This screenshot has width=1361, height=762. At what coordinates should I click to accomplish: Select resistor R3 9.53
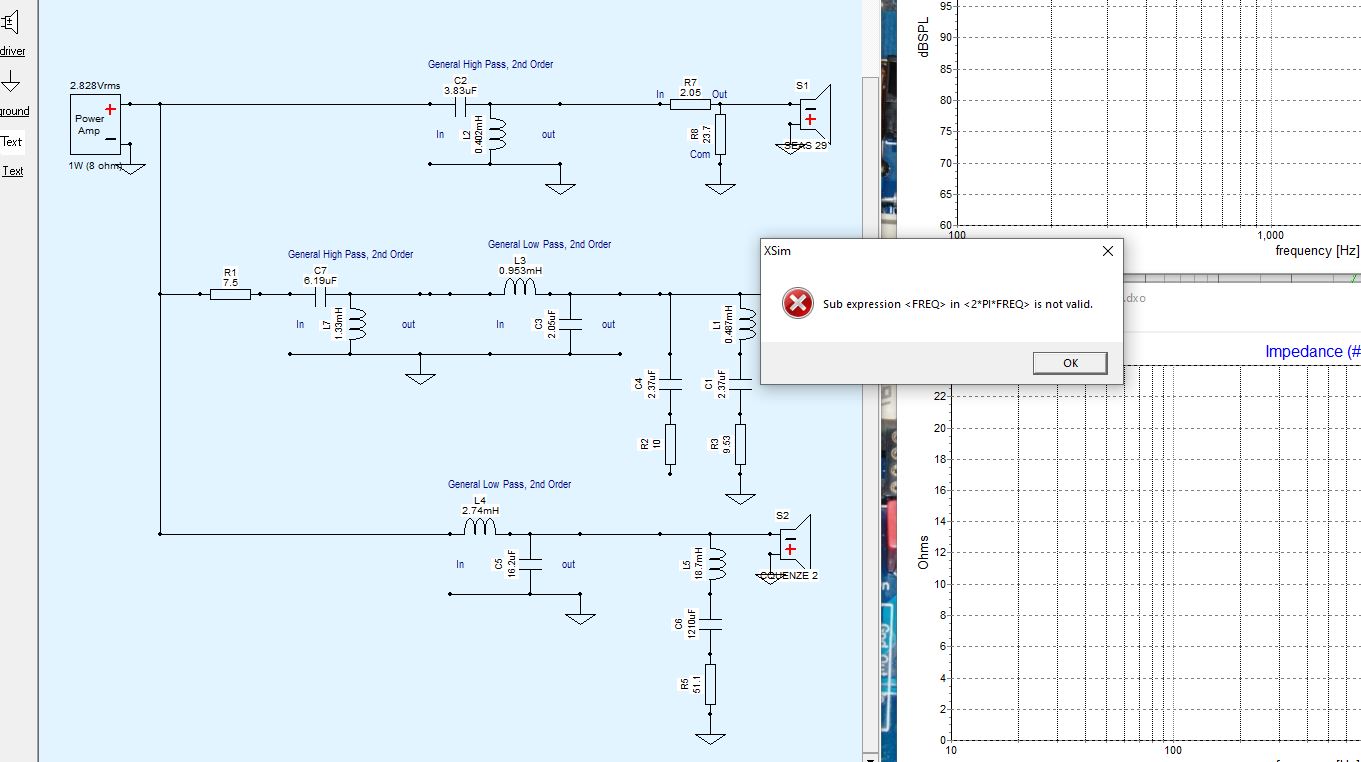point(740,444)
